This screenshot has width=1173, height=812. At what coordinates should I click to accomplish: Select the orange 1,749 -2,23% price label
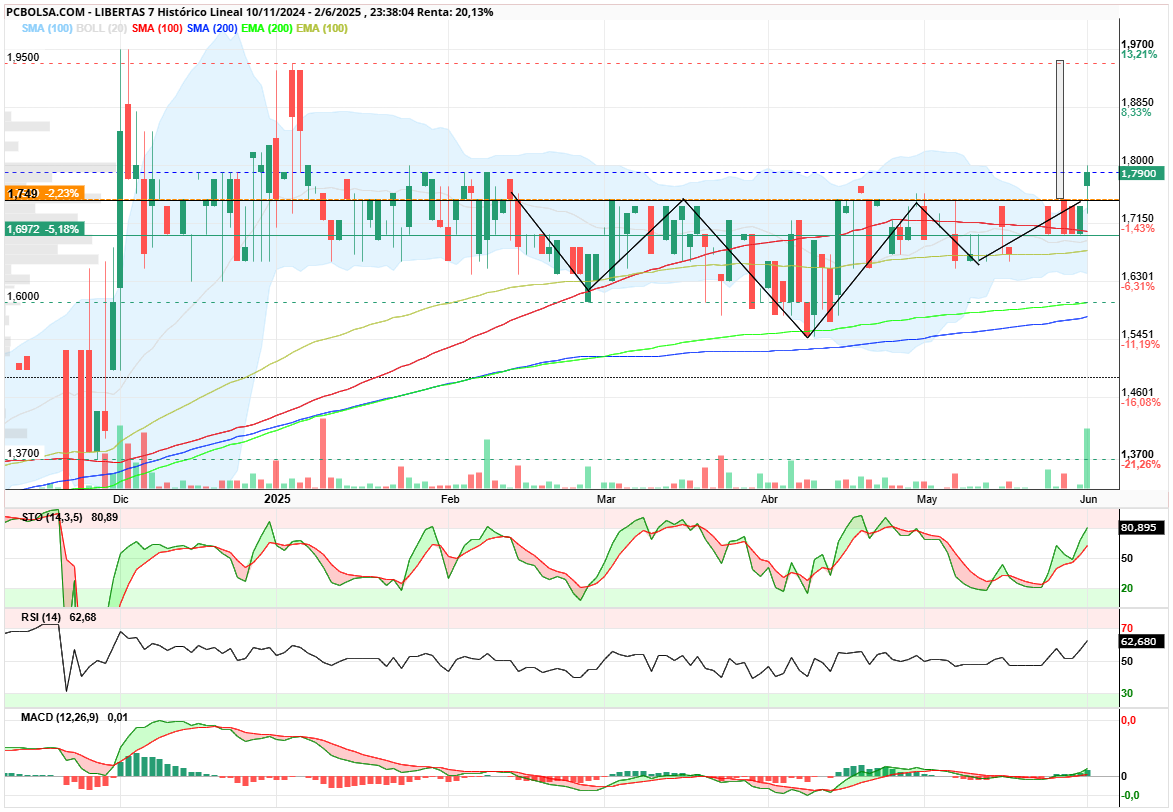(x=44, y=193)
